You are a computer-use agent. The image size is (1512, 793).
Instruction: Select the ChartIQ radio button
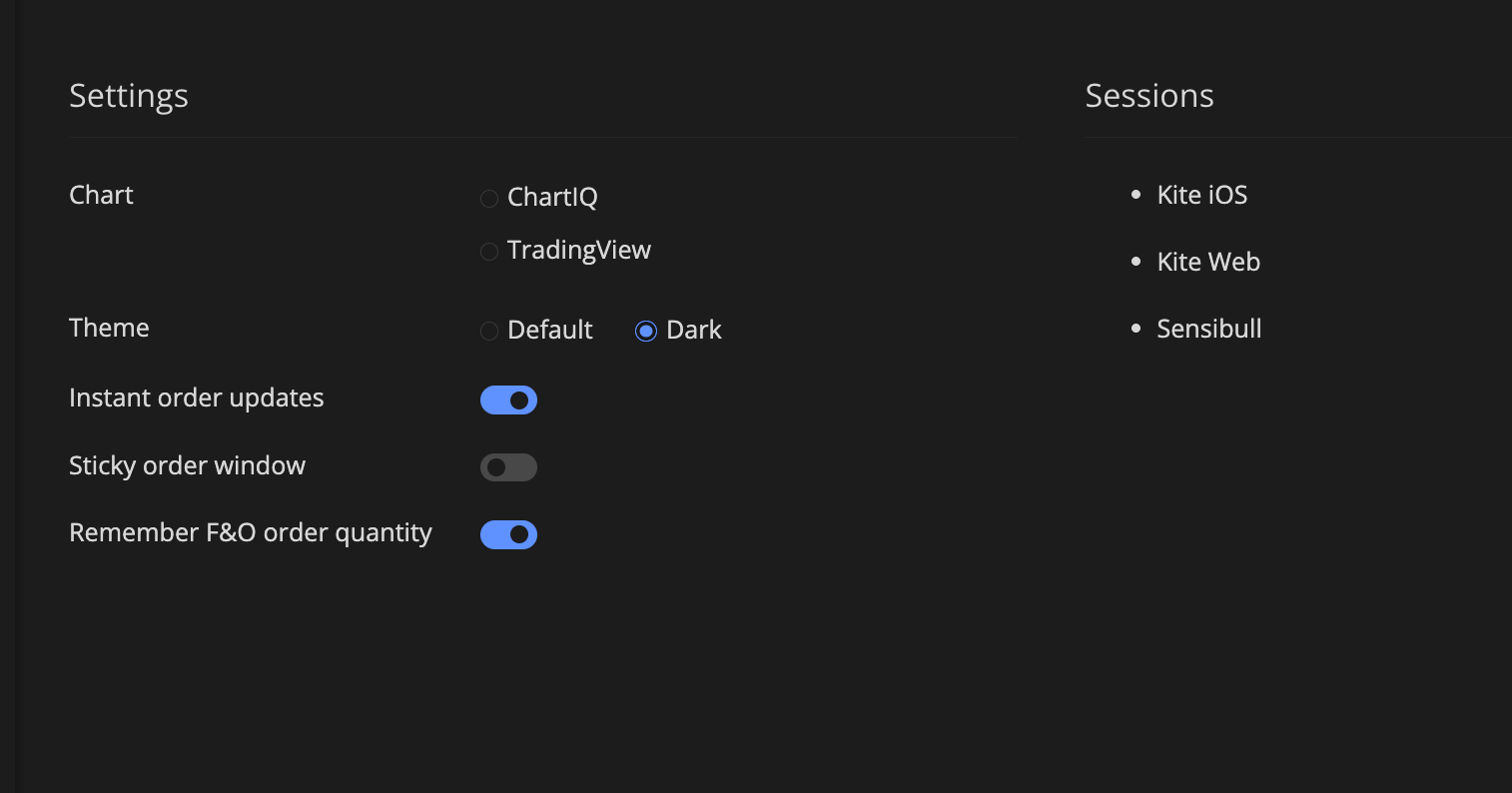[489, 199]
